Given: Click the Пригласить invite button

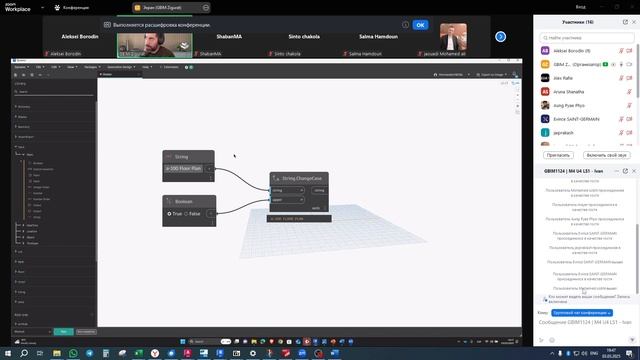Looking at the screenshot, I should point(558,156).
